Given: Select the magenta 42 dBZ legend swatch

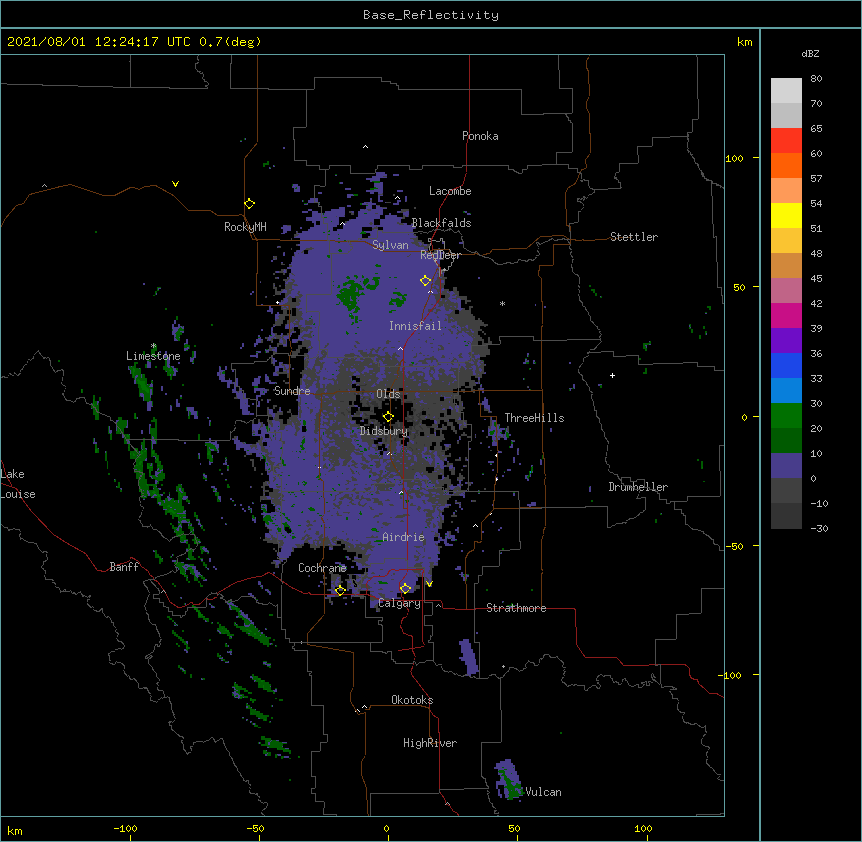Looking at the screenshot, I should [786, 315].
